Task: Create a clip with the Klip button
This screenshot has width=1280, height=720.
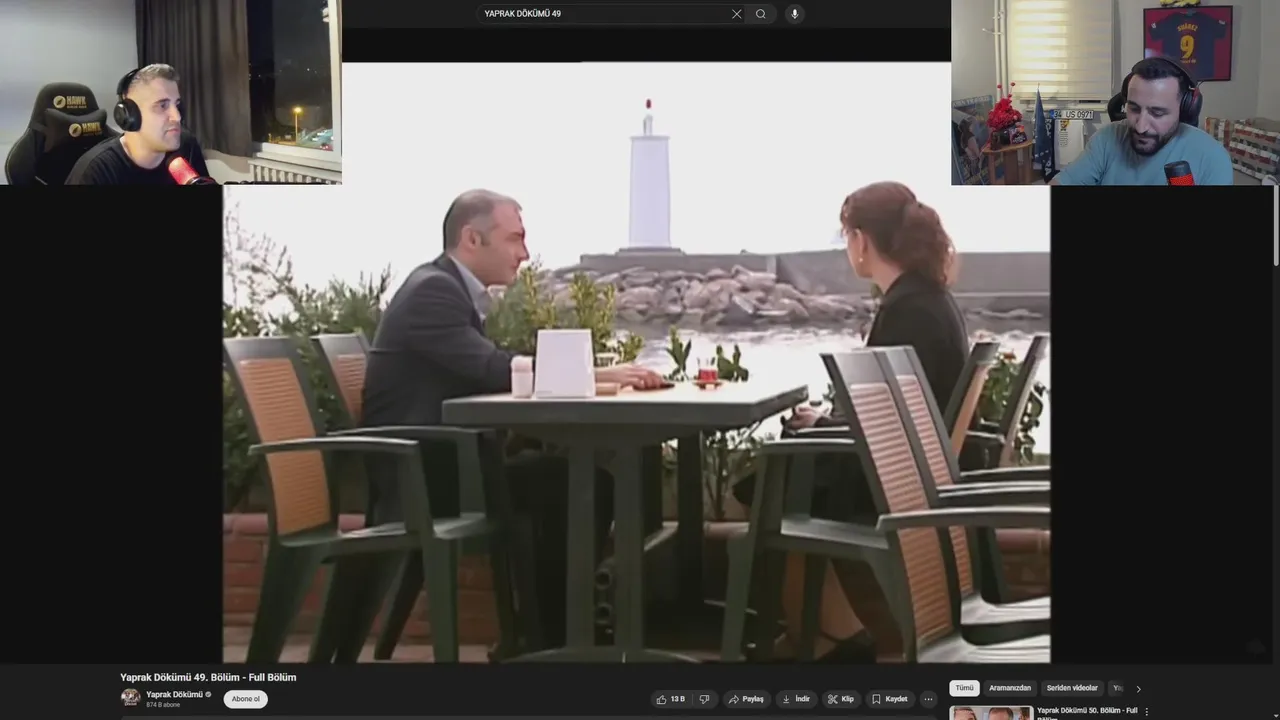Action: tap(841, 699)
